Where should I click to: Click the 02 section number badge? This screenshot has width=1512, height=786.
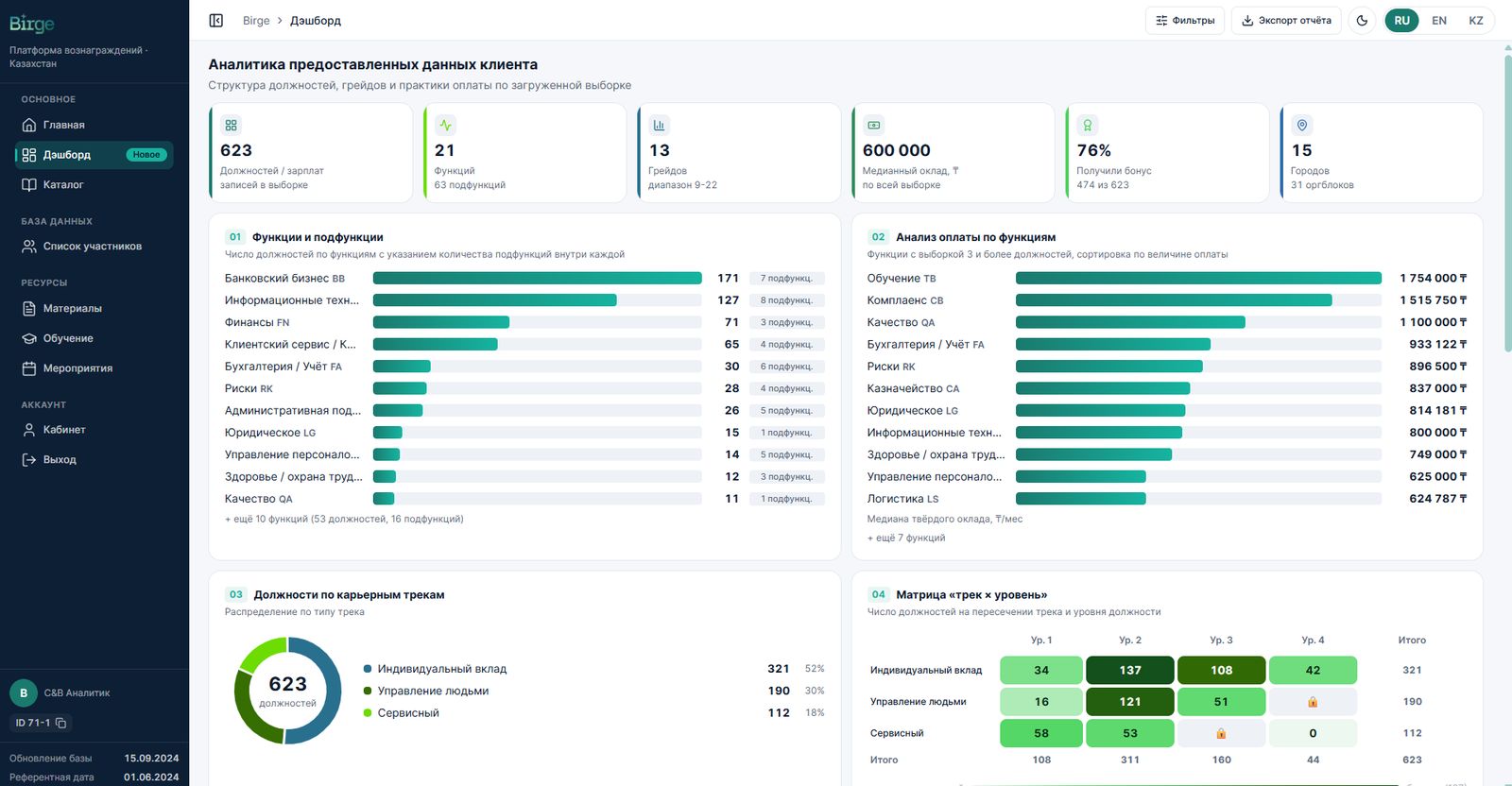pyautogui.click(x=879, y=237)
